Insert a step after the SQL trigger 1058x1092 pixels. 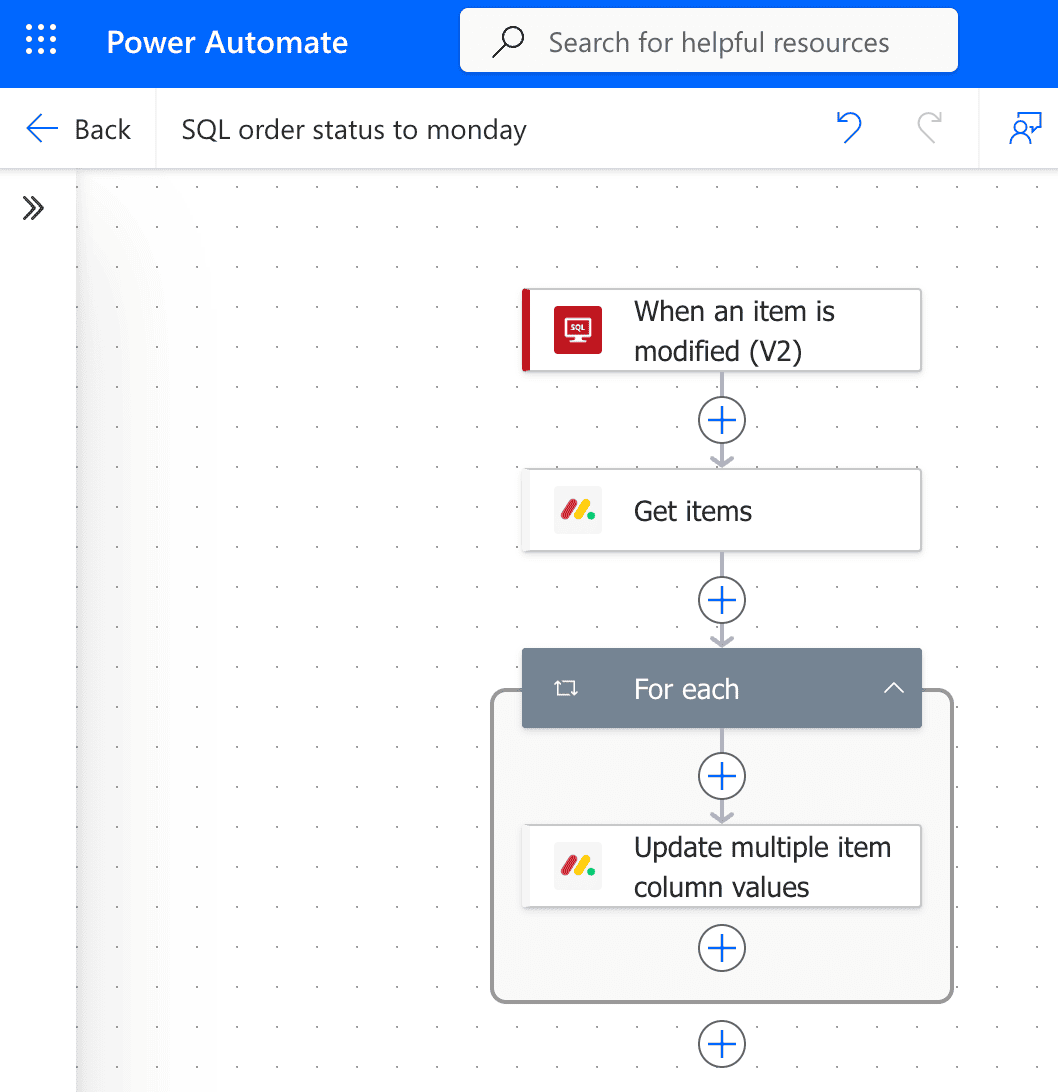722,420
